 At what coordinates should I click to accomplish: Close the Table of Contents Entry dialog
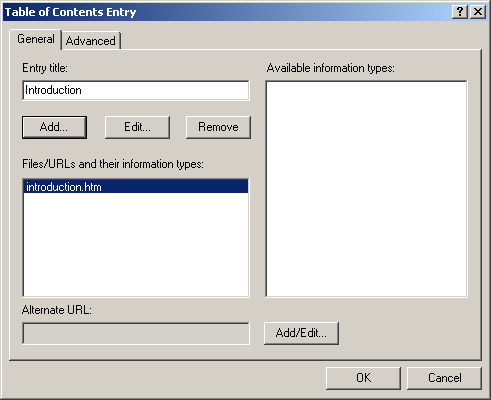(x=478, y=12)
